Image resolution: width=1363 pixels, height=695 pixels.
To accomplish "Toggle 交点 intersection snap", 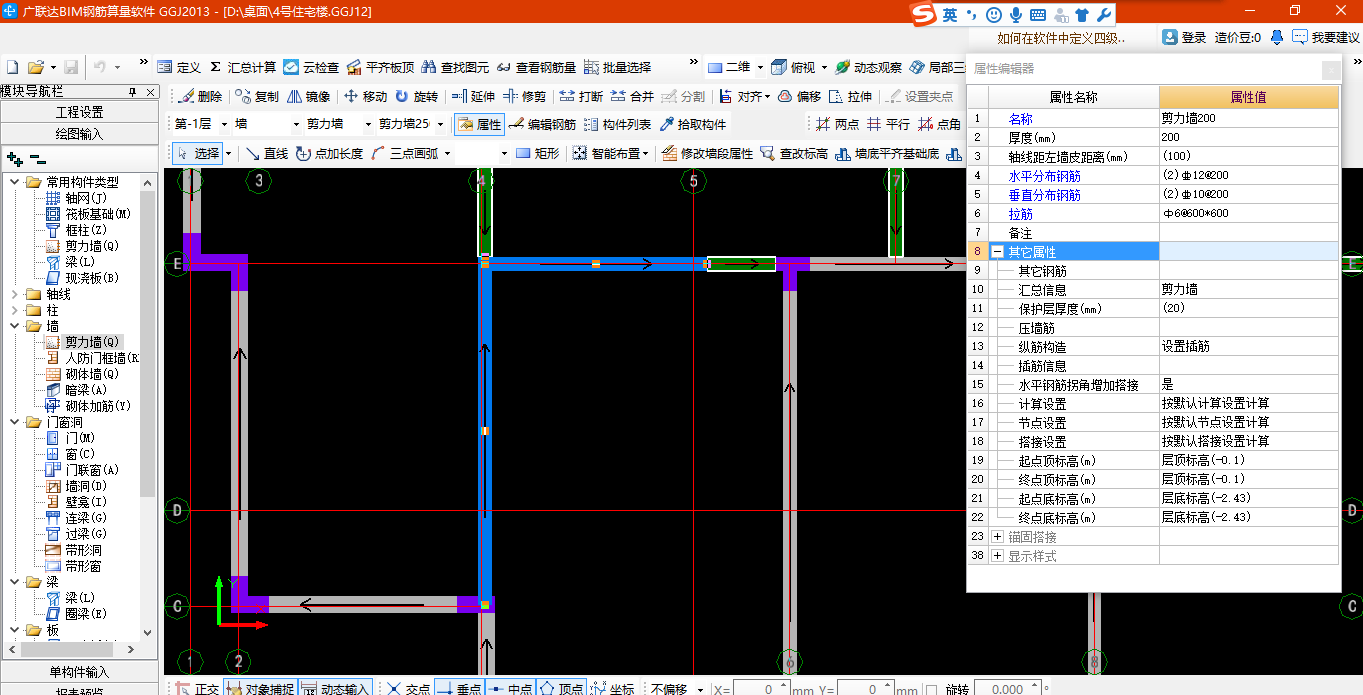I will coord(407,689).
